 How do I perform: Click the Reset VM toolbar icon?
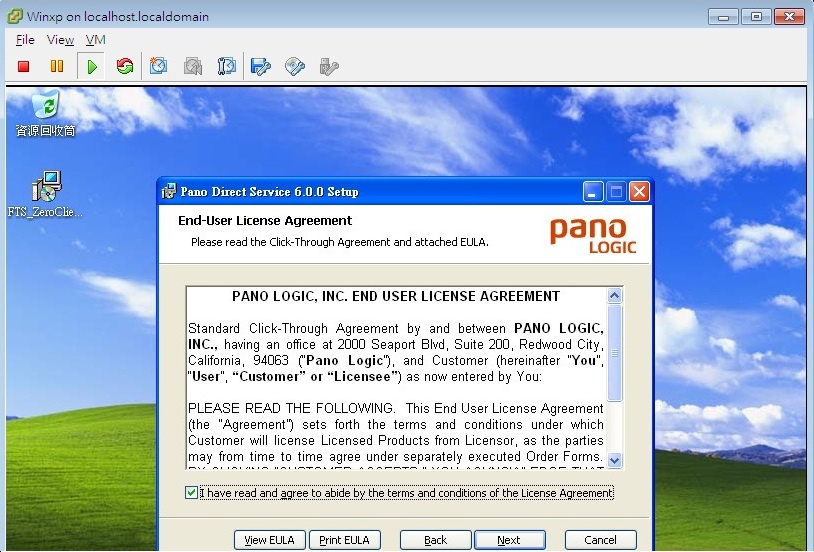[125, 66]
